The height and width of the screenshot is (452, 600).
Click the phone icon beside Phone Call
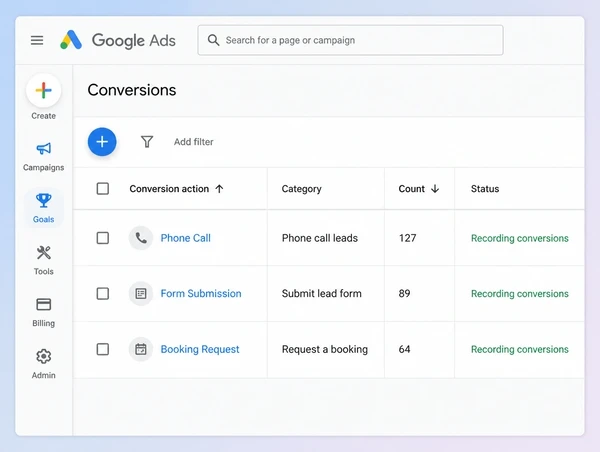point(141,238)
